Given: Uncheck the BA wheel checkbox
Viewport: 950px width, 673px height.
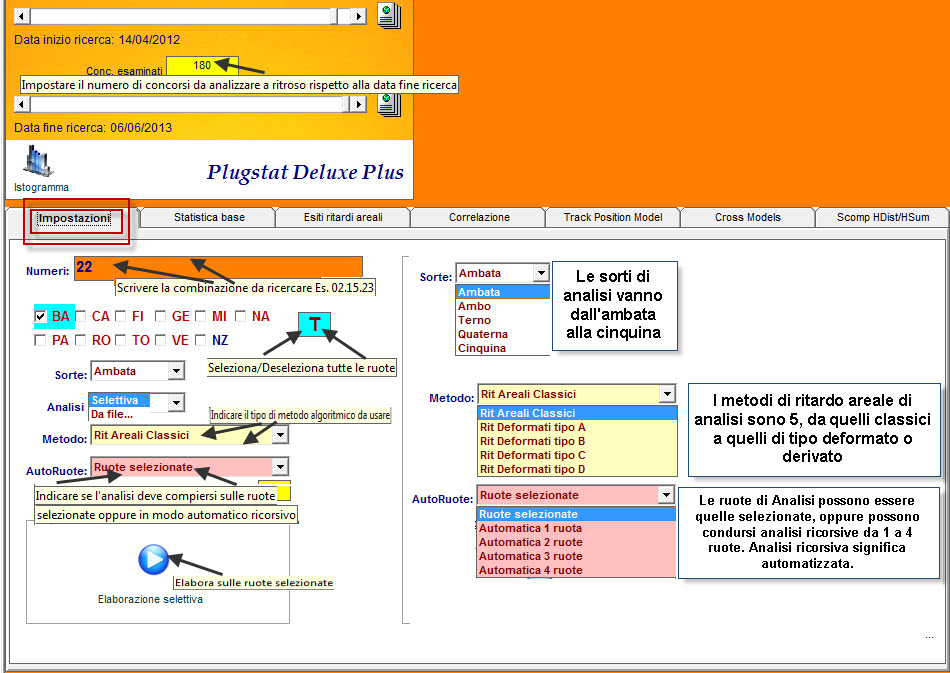Looking at the screenshot, I should click(41, 316).
